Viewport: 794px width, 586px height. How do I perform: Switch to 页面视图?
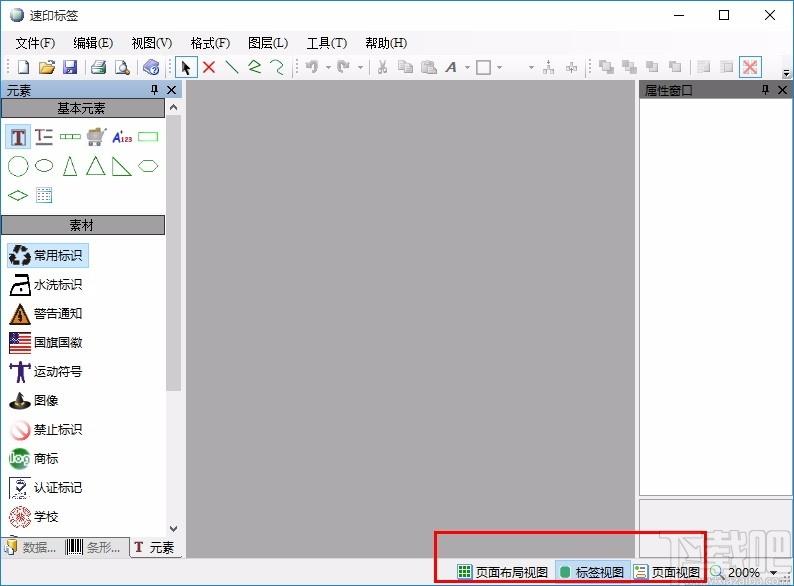click(667, 572)
